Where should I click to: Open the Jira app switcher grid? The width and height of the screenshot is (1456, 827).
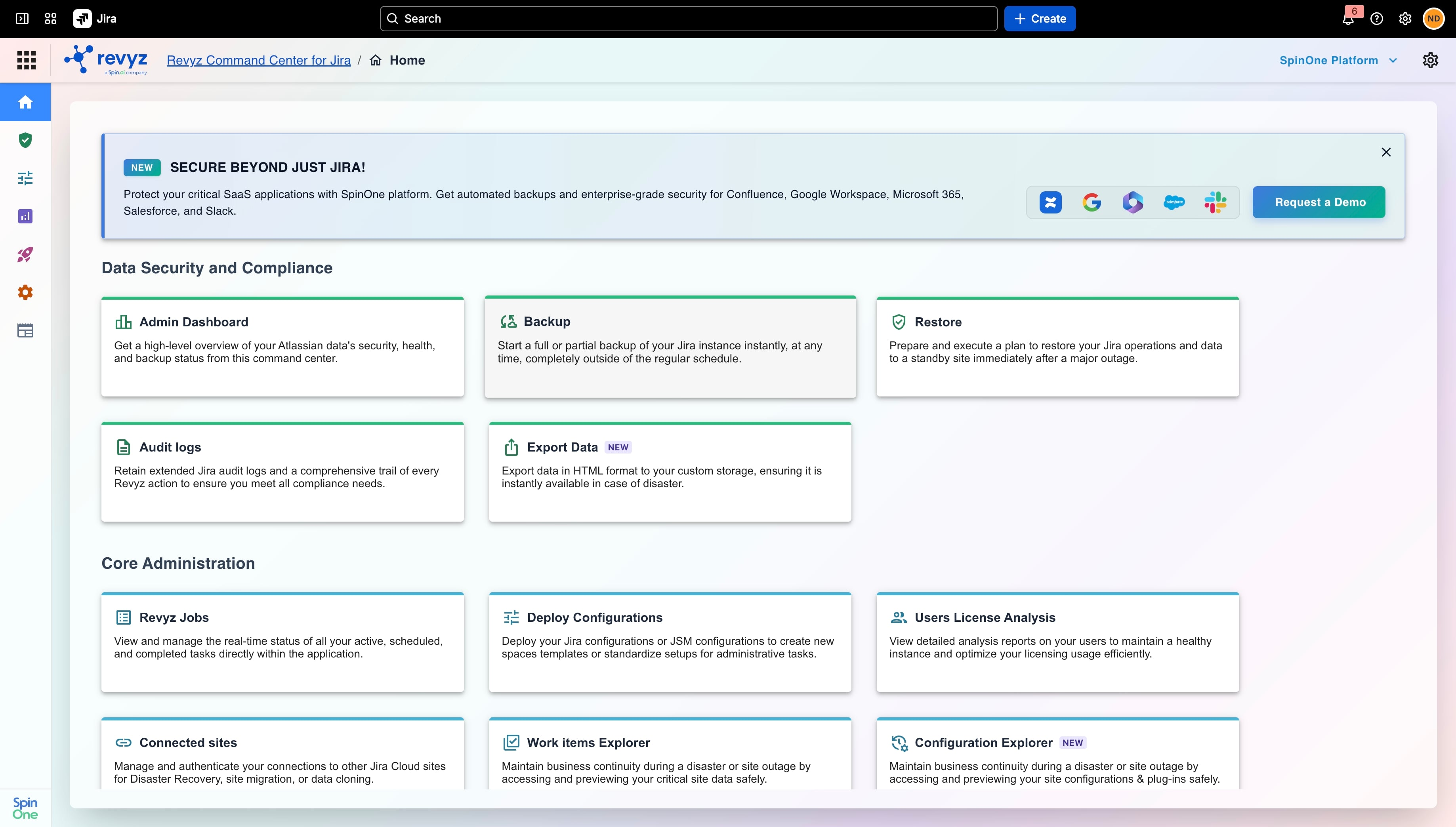pos(51,19)
